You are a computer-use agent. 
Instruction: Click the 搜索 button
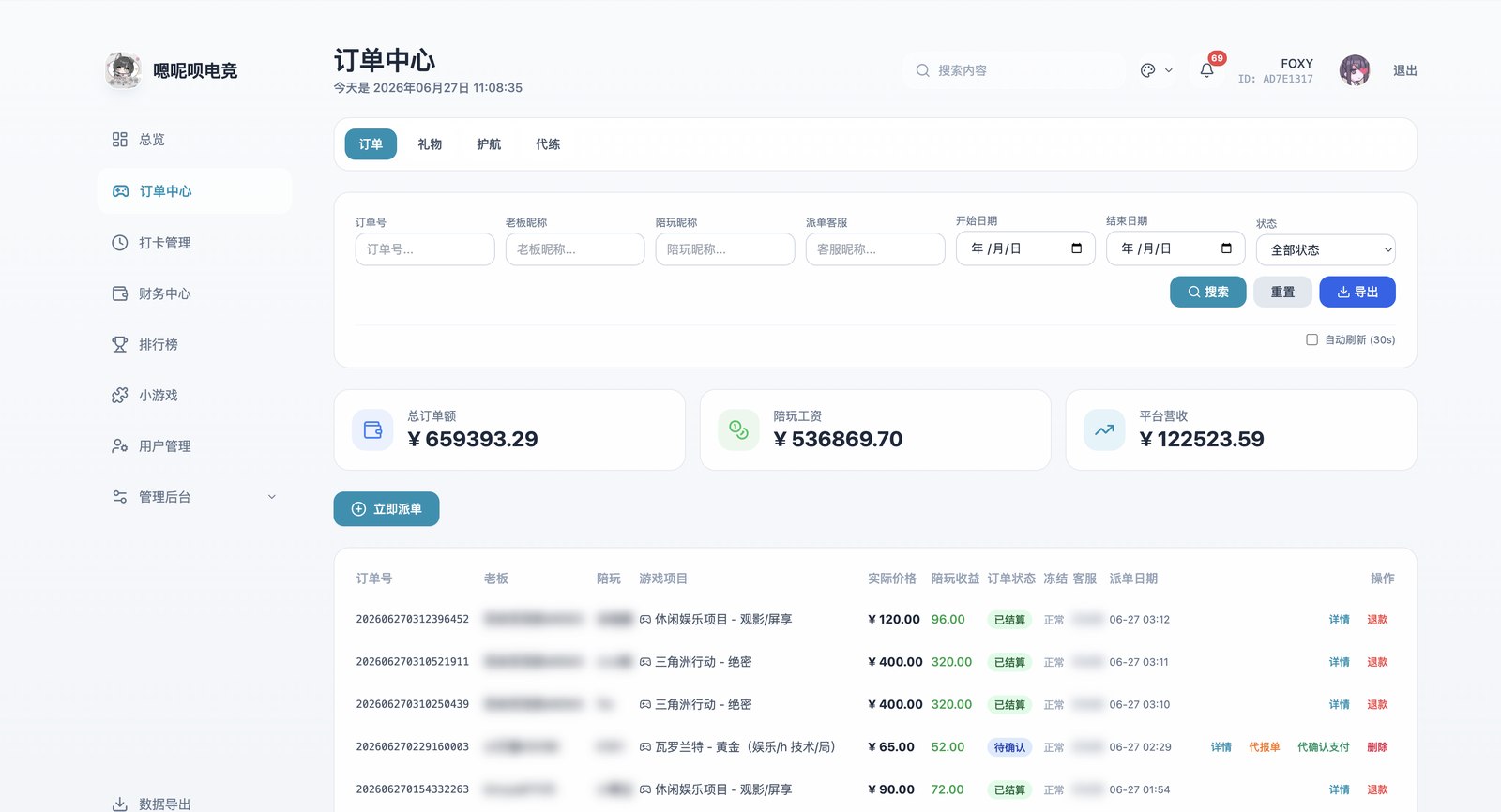pos(1208,292)
